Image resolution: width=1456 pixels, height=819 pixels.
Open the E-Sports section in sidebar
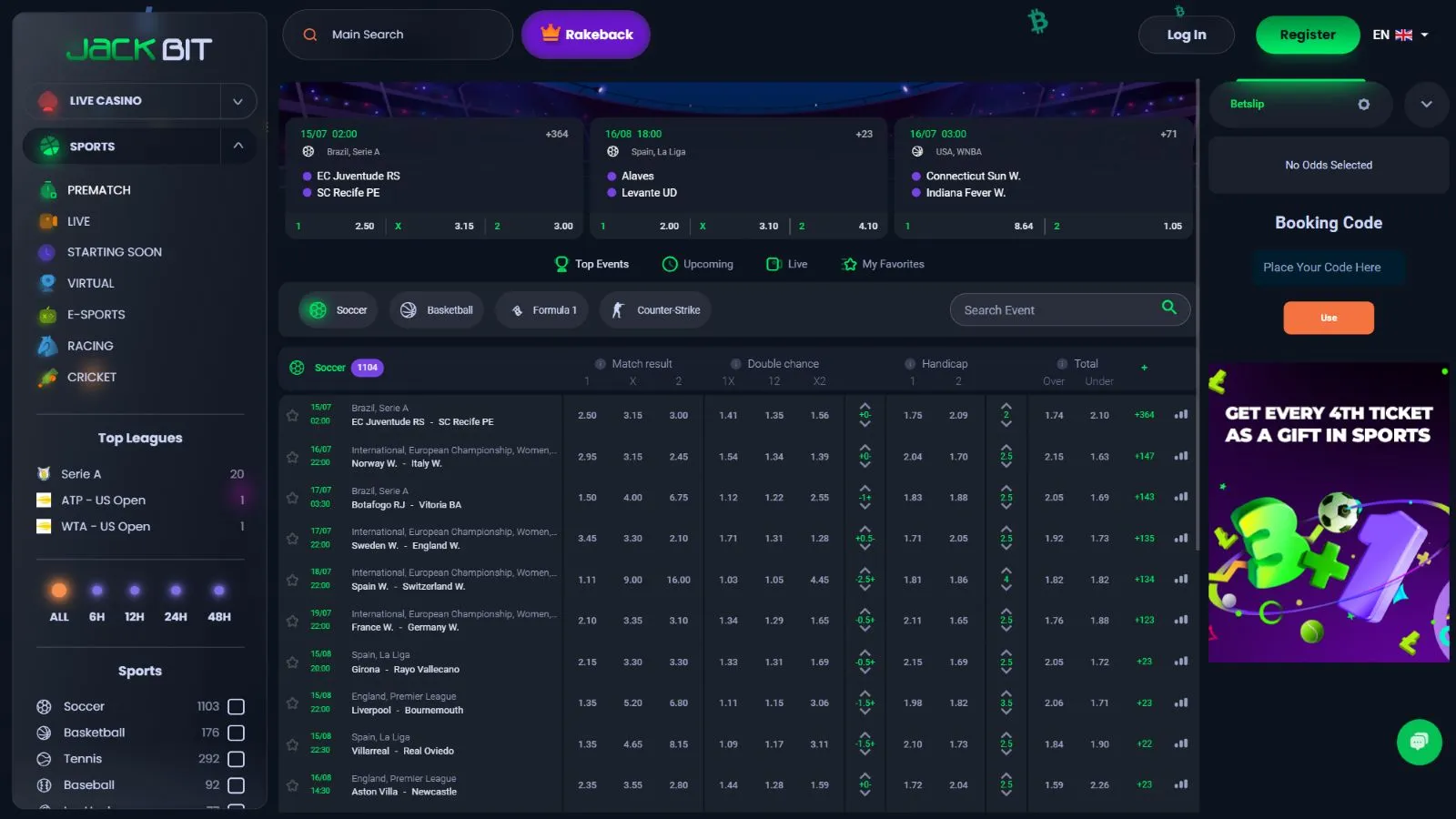tap(96, 315)
